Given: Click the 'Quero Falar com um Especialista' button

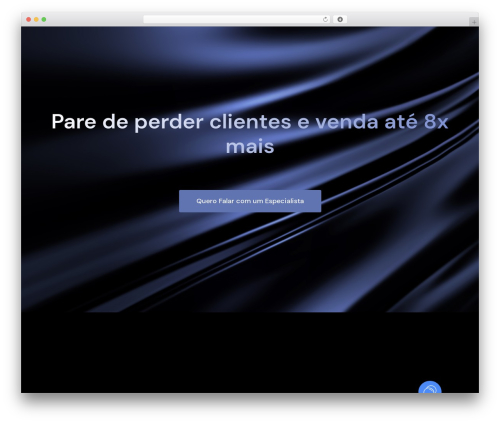Looking at the screenshot, I should [250, 201].
